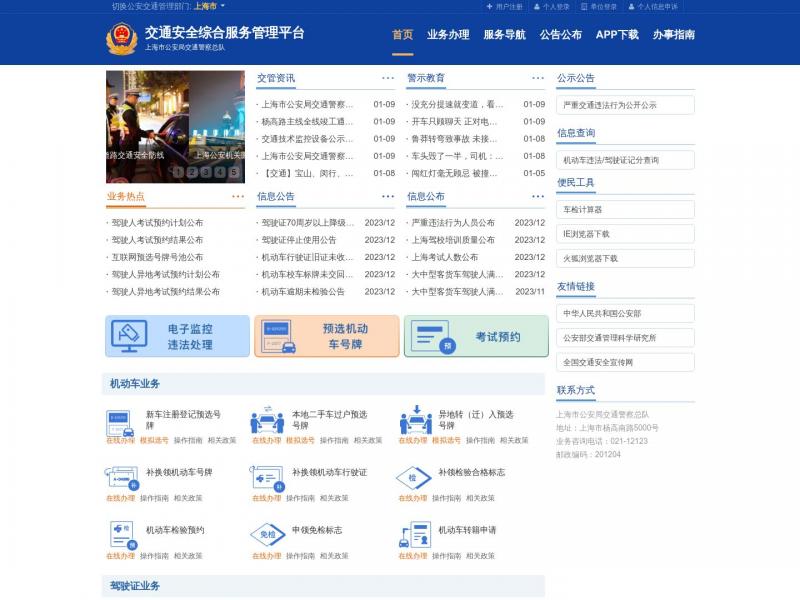Screen dimensions: 800x600
Task: Open 驾驶证停止使用公告
Action: point(299,240)
